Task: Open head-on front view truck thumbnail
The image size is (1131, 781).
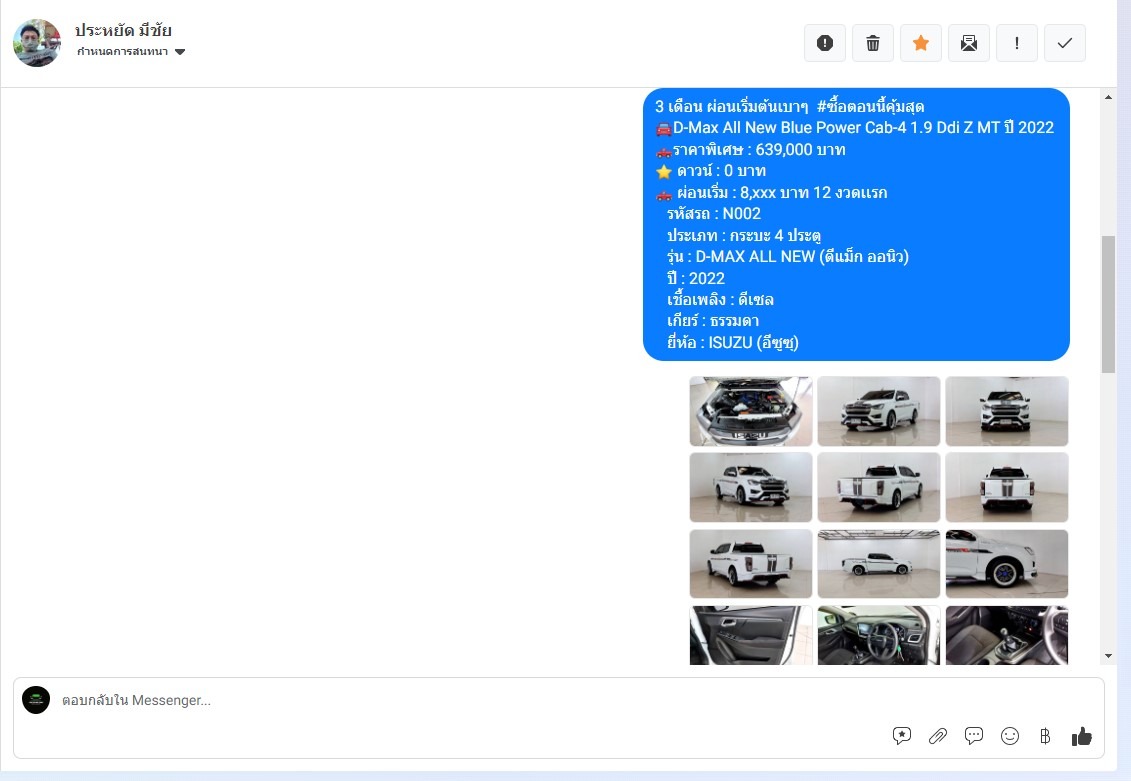Action: tap(1007, 411)
